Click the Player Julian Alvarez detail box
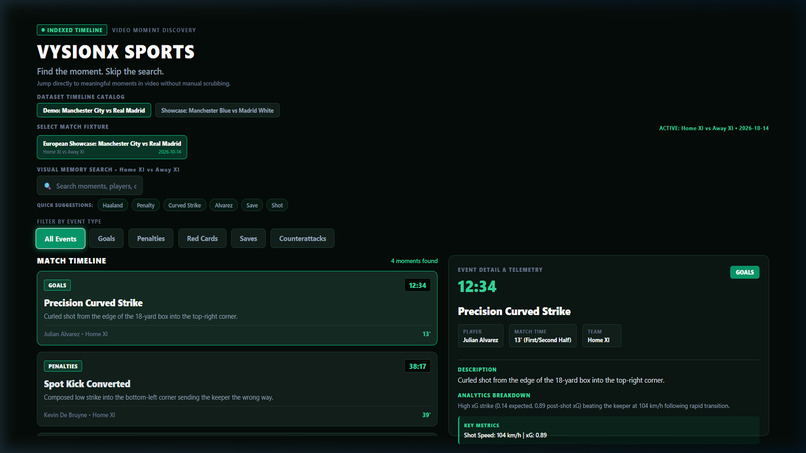This screenshot has width=806, height=453. 481,336
